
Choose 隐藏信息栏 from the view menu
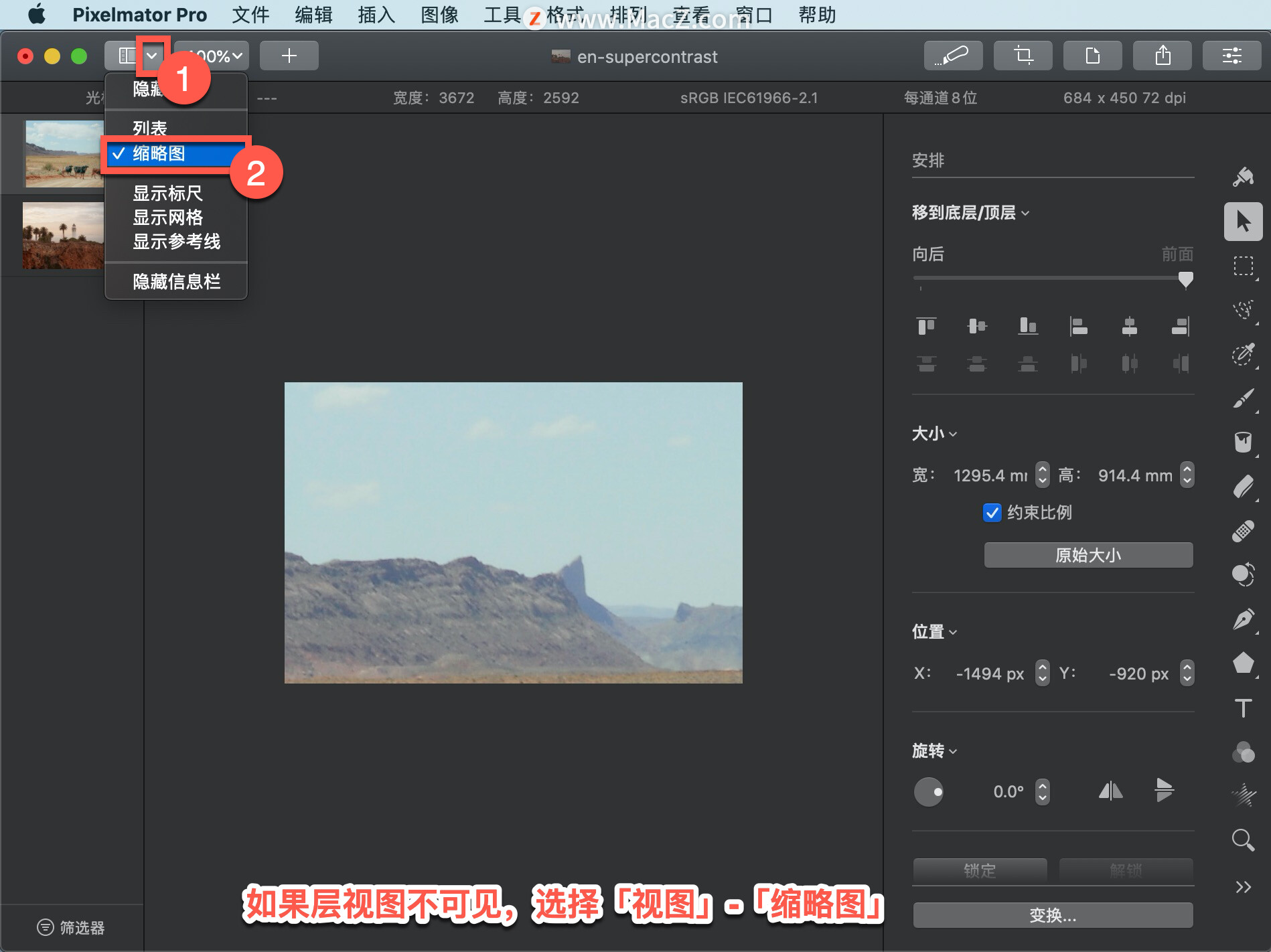click(x=175, y=281)
